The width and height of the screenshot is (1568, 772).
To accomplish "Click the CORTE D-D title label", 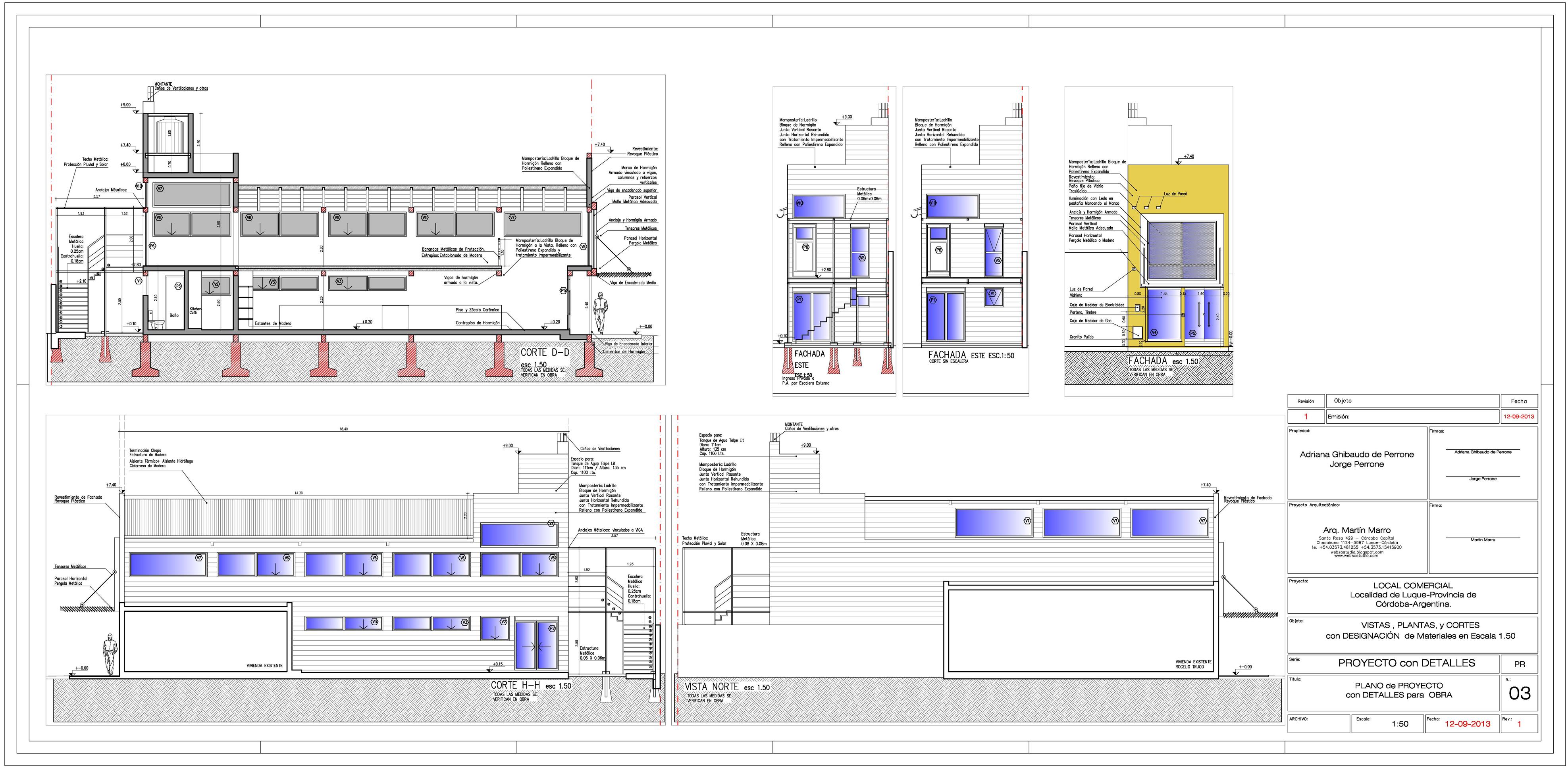I will 545,352.
